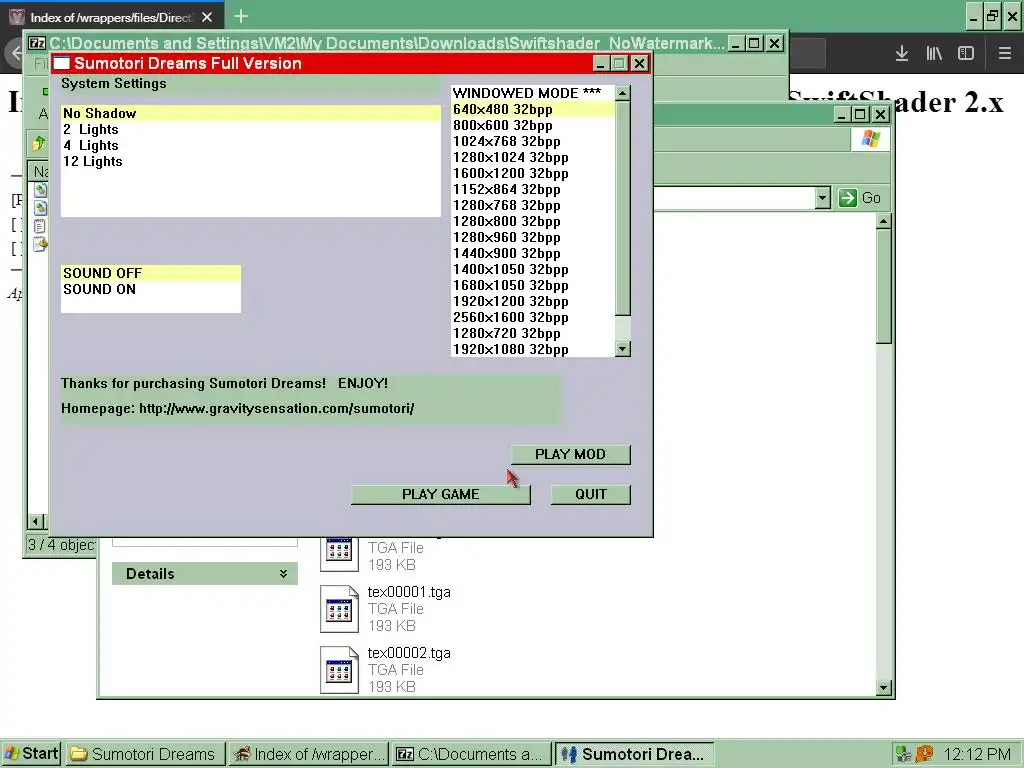
Task: Select 2560x1600 32bpp resolution
Action: click(x=533, y=317)
